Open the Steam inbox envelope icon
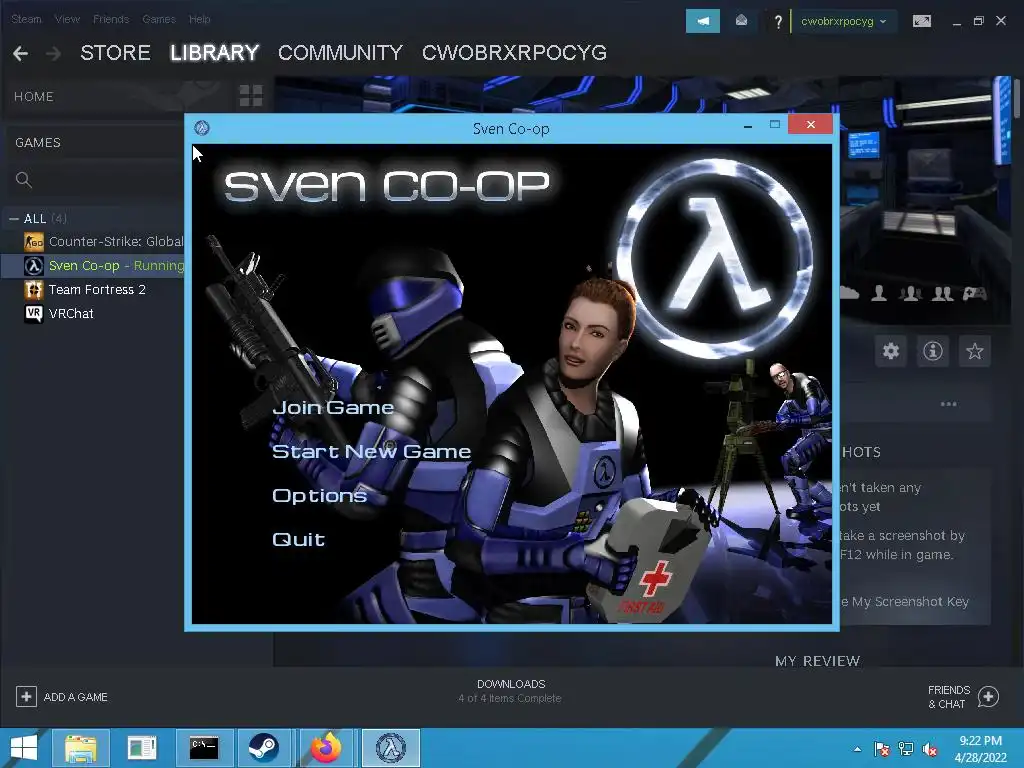The width and height of the screenshot is (1024, 768). [741, 21]
